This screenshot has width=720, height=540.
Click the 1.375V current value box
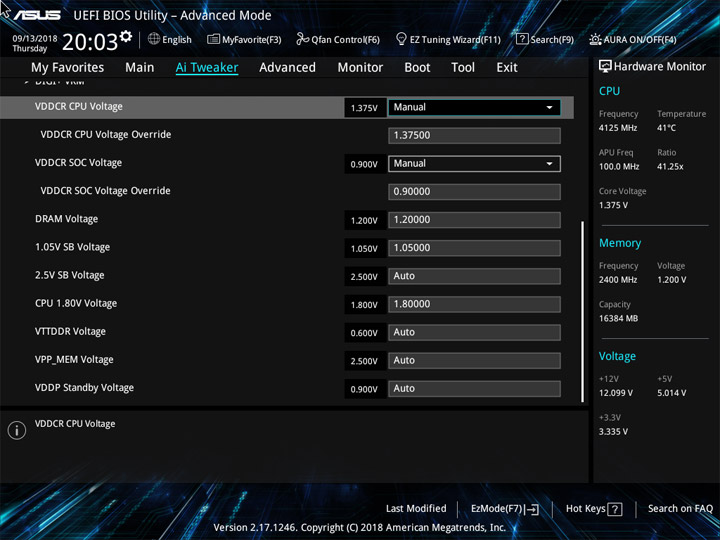pos(365,108)
